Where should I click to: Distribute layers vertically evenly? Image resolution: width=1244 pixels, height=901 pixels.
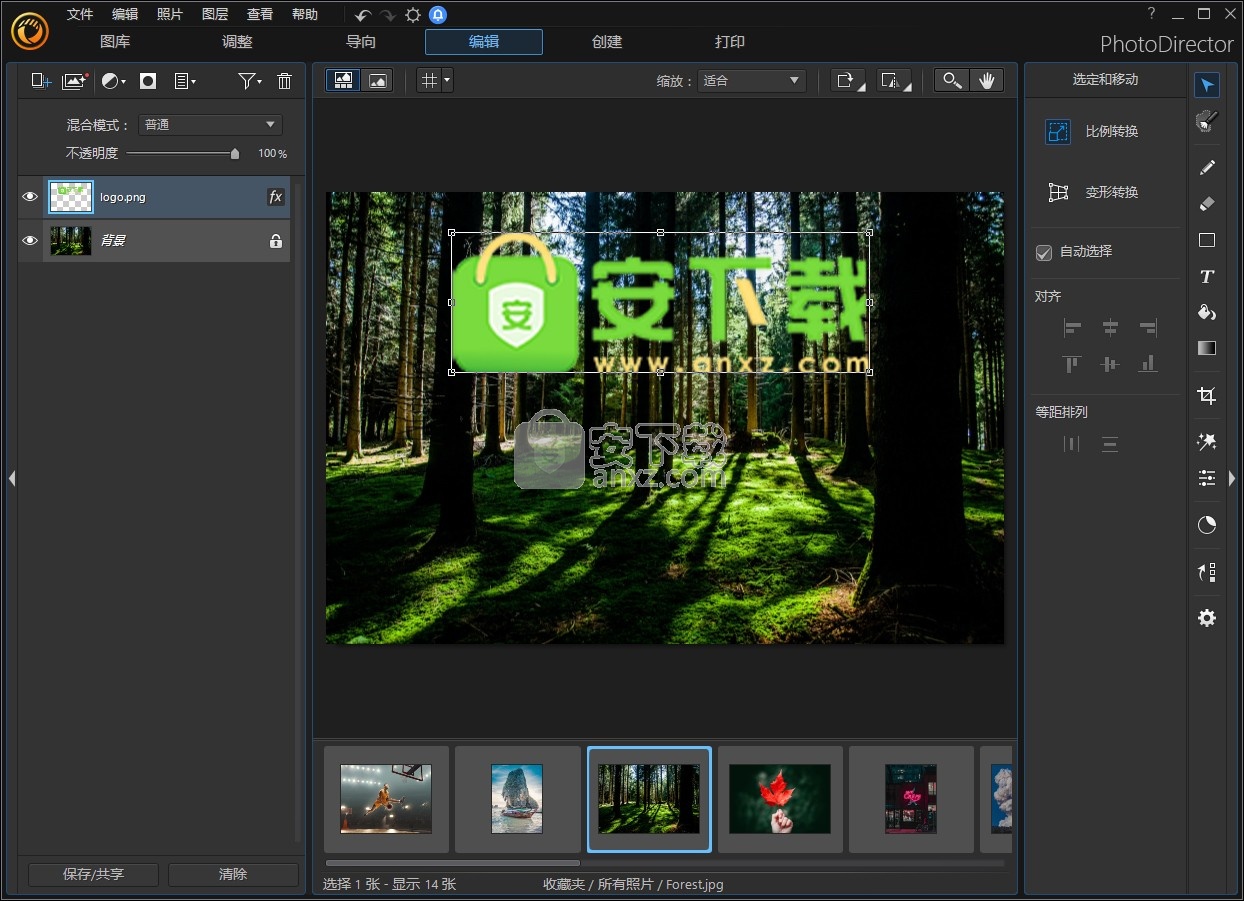1110,444
